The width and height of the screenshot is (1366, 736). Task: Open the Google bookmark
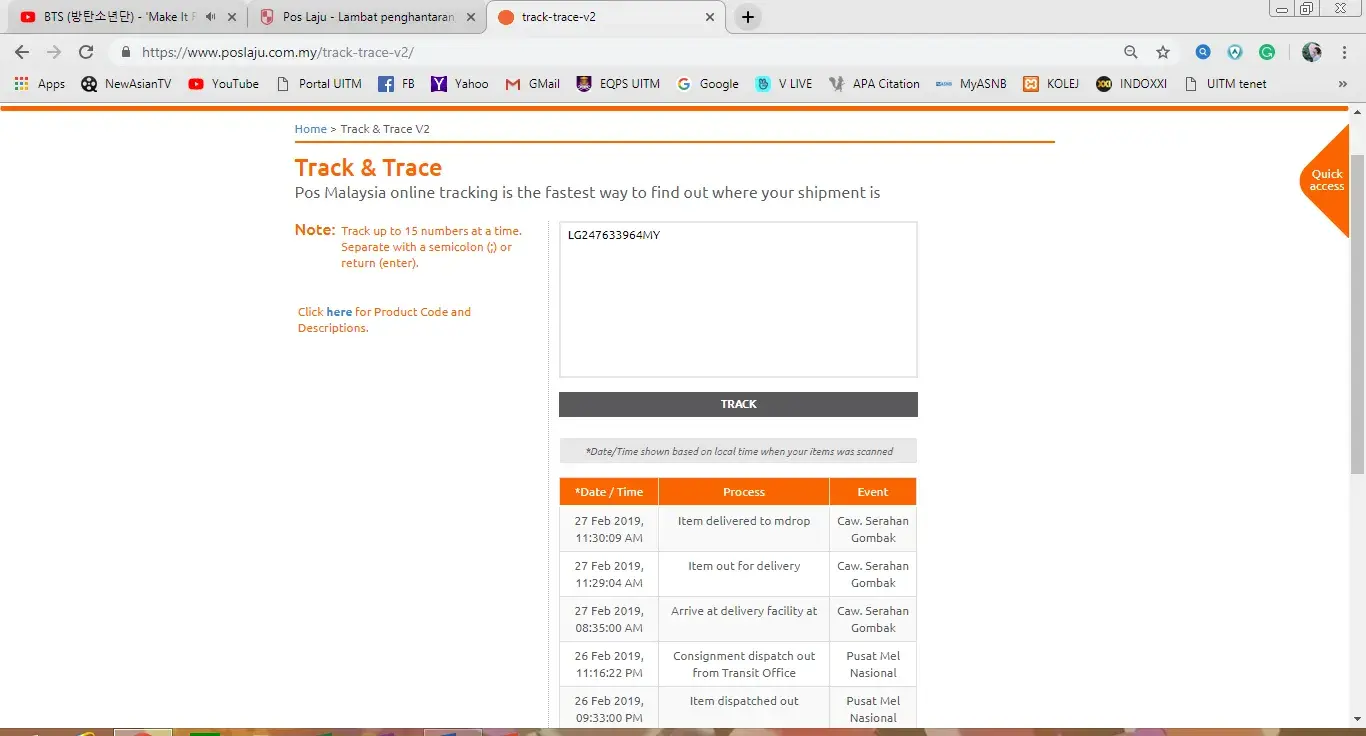[708, 84]
